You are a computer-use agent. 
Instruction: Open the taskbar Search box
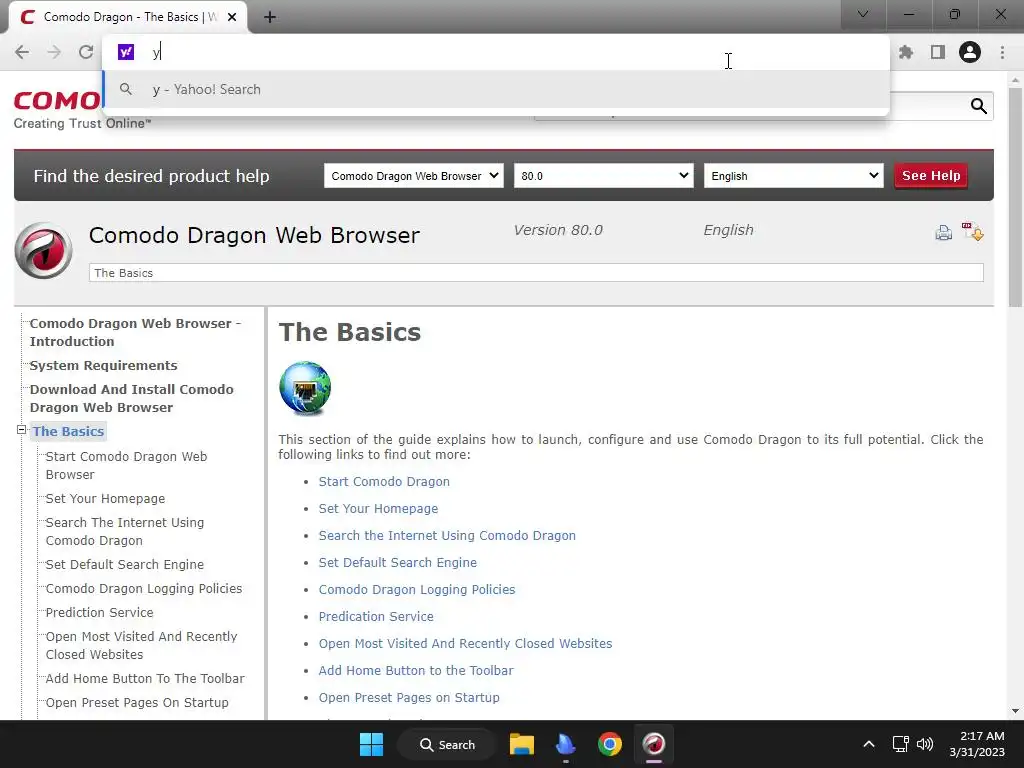[447, 744]
